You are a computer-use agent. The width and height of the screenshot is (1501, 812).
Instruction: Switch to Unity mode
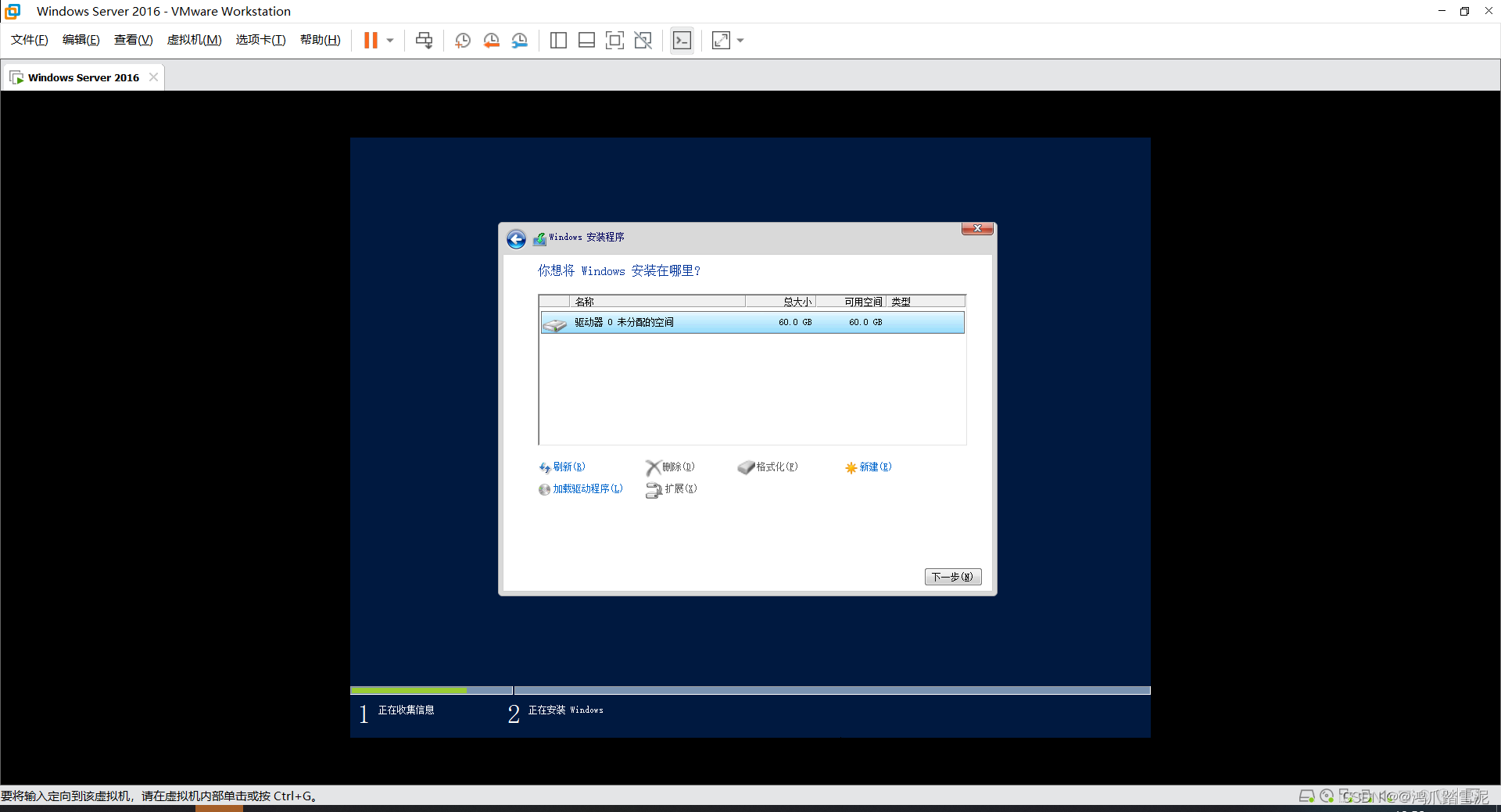pos(643,41)
